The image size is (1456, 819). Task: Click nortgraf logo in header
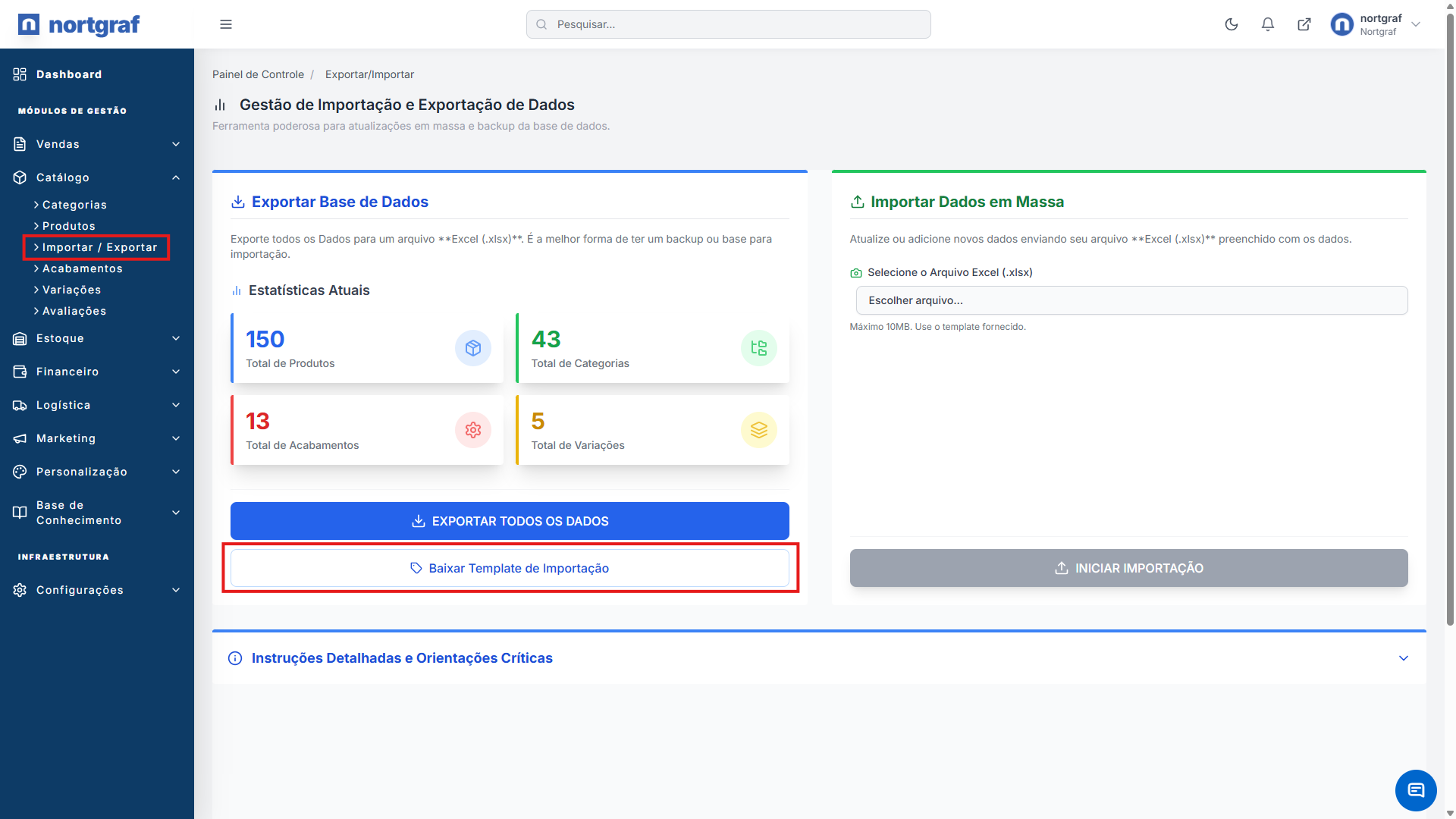[79, 24]
